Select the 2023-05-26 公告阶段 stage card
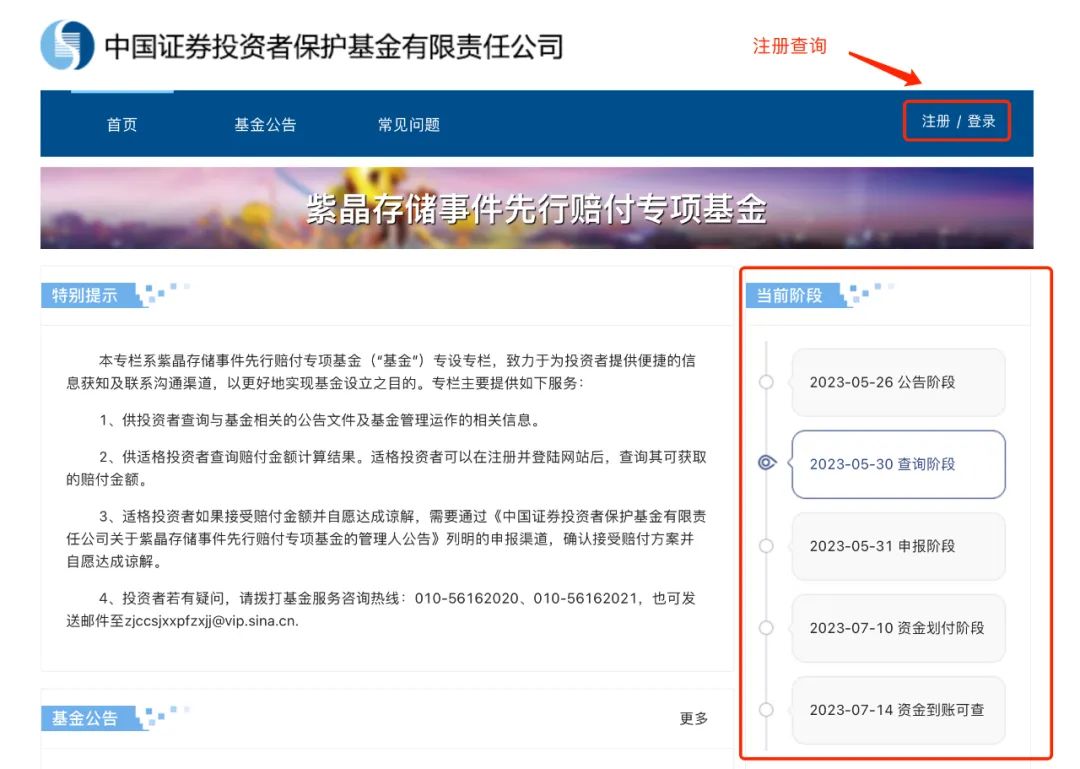1080x769 pixels. pos(898,382)
